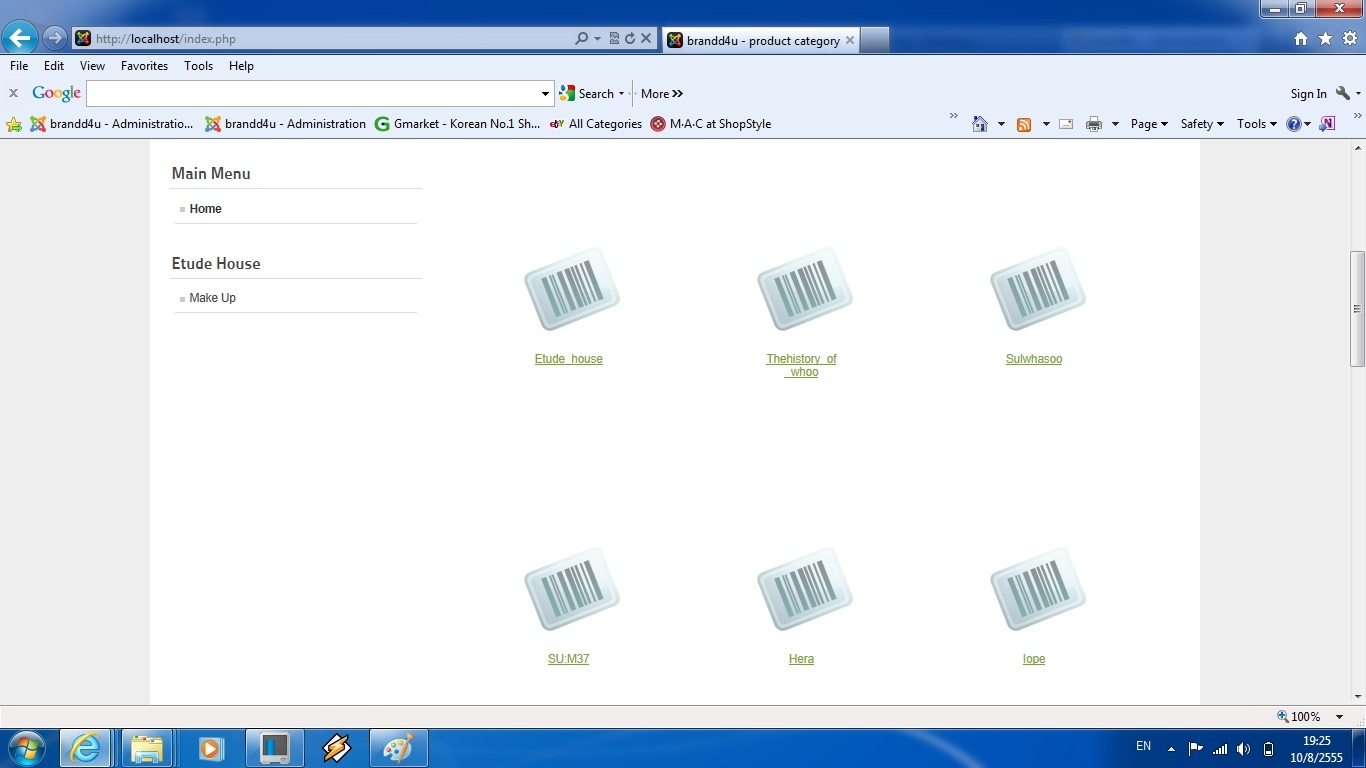
Task: Open the gear settings icon at top right
Action: pos(1350,39)
